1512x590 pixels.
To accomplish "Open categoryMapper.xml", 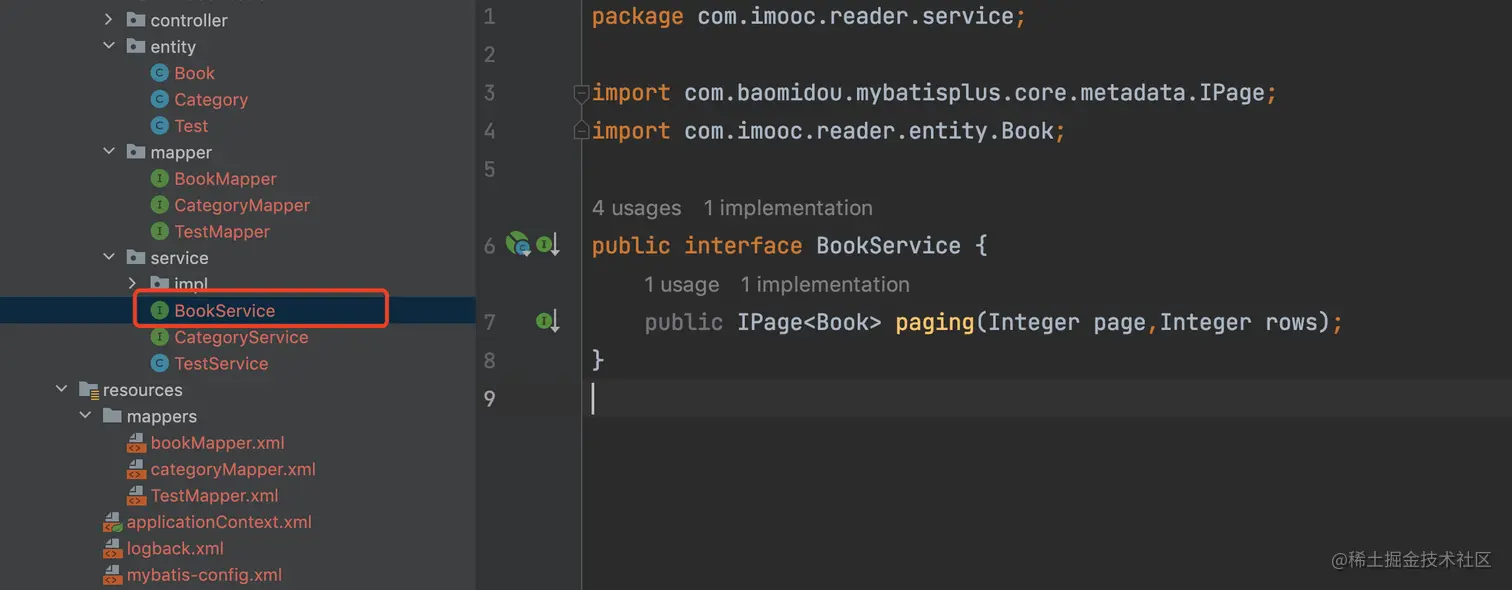I will (x=233, y=469).
